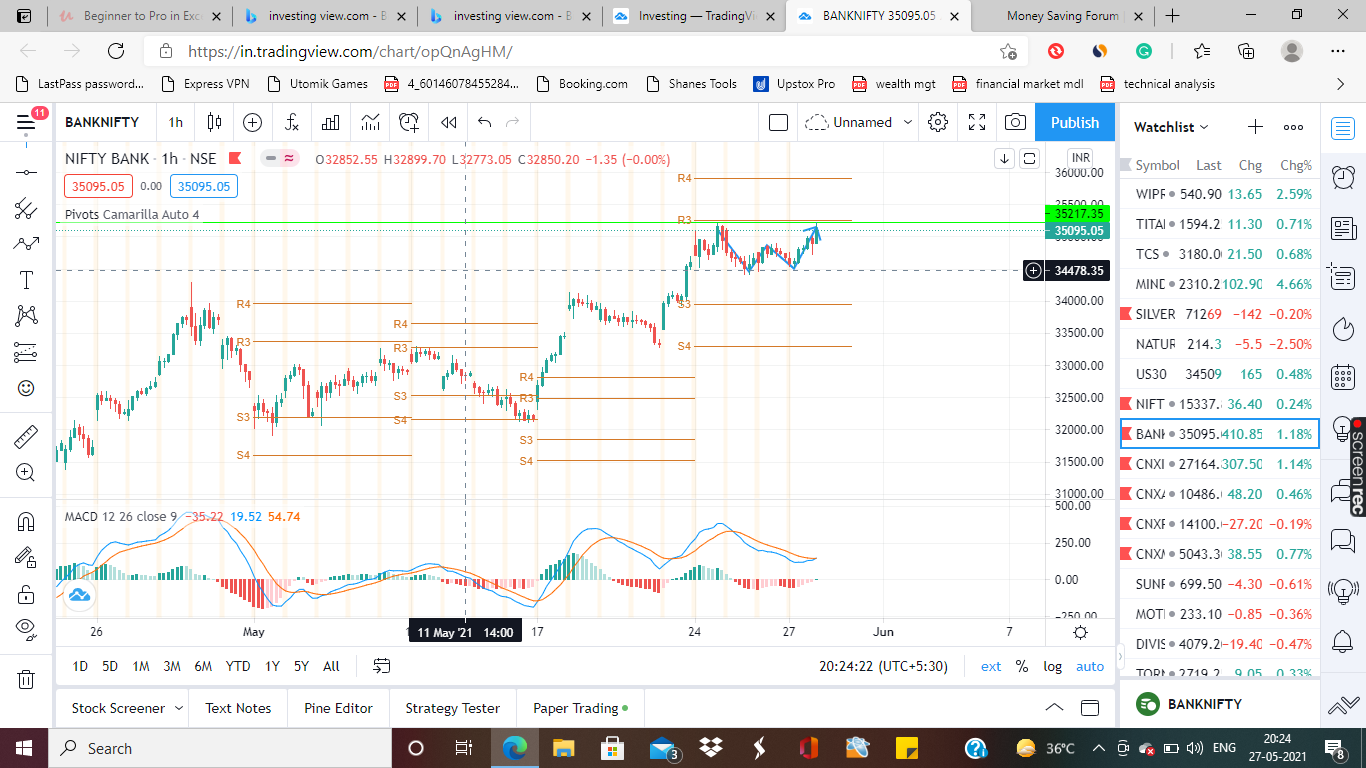Open the Text Notes tab

238,708
